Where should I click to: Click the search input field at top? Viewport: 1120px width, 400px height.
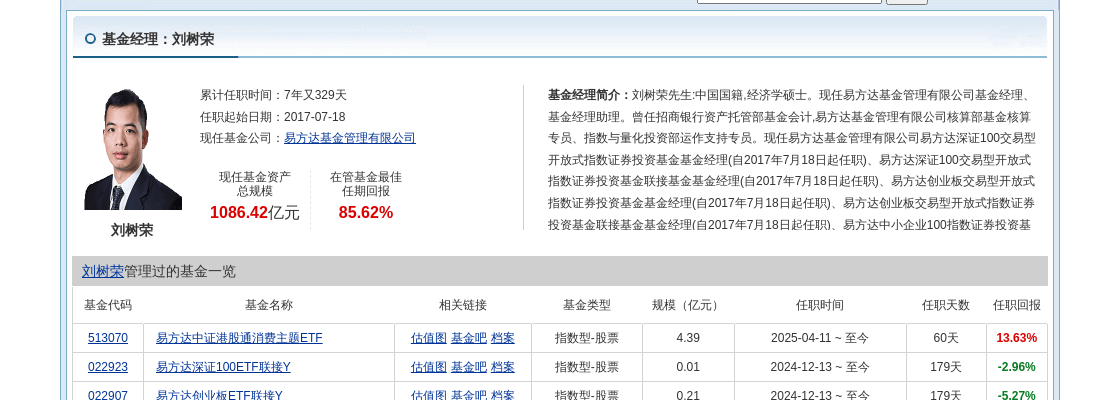[788, 2]
